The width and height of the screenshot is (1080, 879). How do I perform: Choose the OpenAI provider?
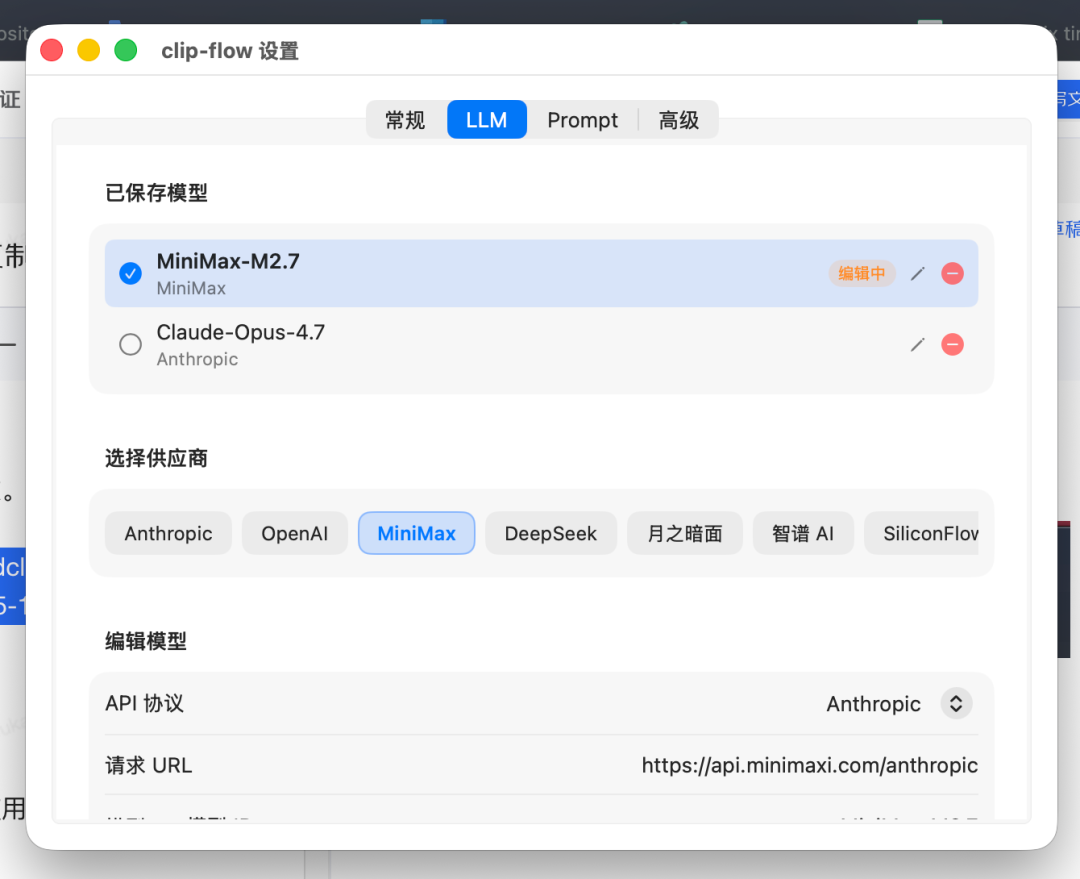pyautogui.click(x=295, y=533)
